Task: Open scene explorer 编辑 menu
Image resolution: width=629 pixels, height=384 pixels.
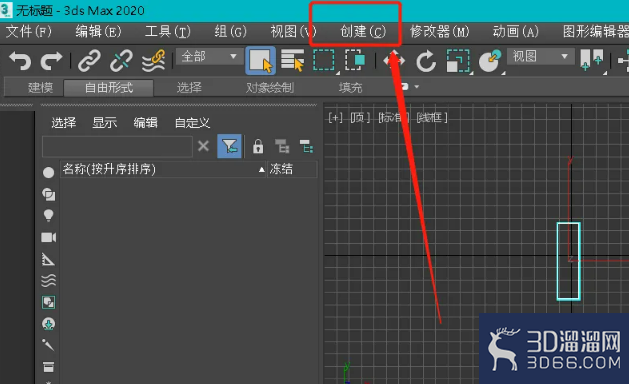Action: (146, 123)
